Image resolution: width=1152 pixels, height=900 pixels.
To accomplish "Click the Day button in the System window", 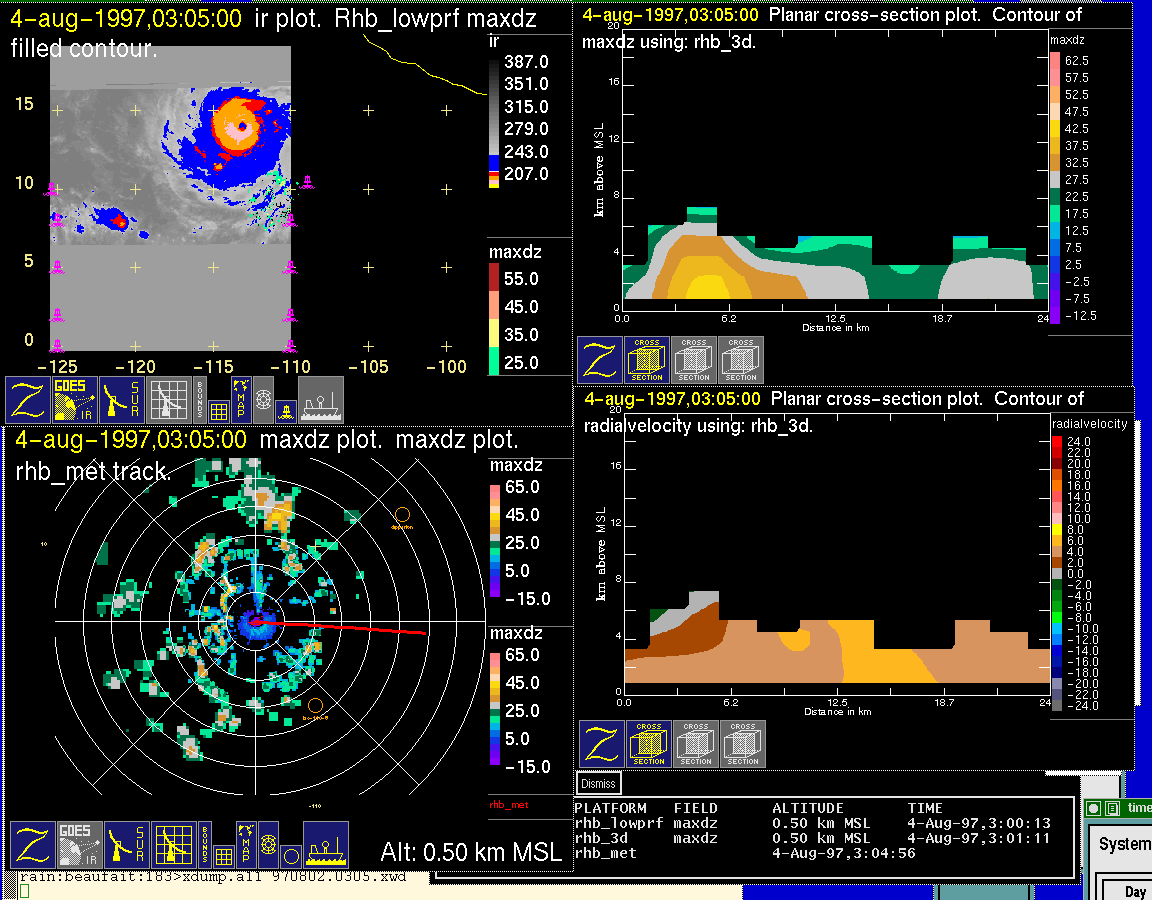I will pyautogui.click(x=1135, y=891).
